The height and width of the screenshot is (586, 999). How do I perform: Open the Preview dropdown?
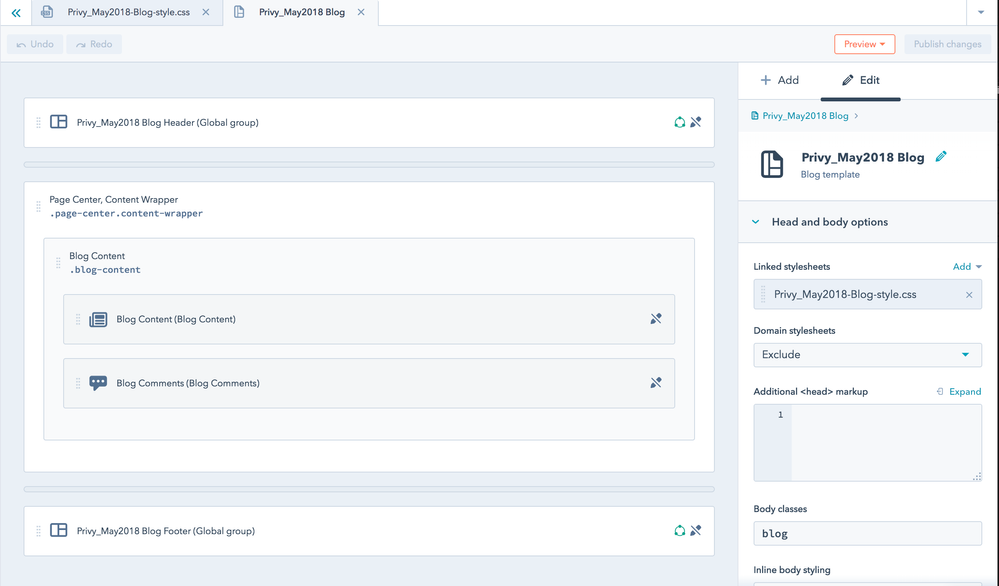point(864,44)
